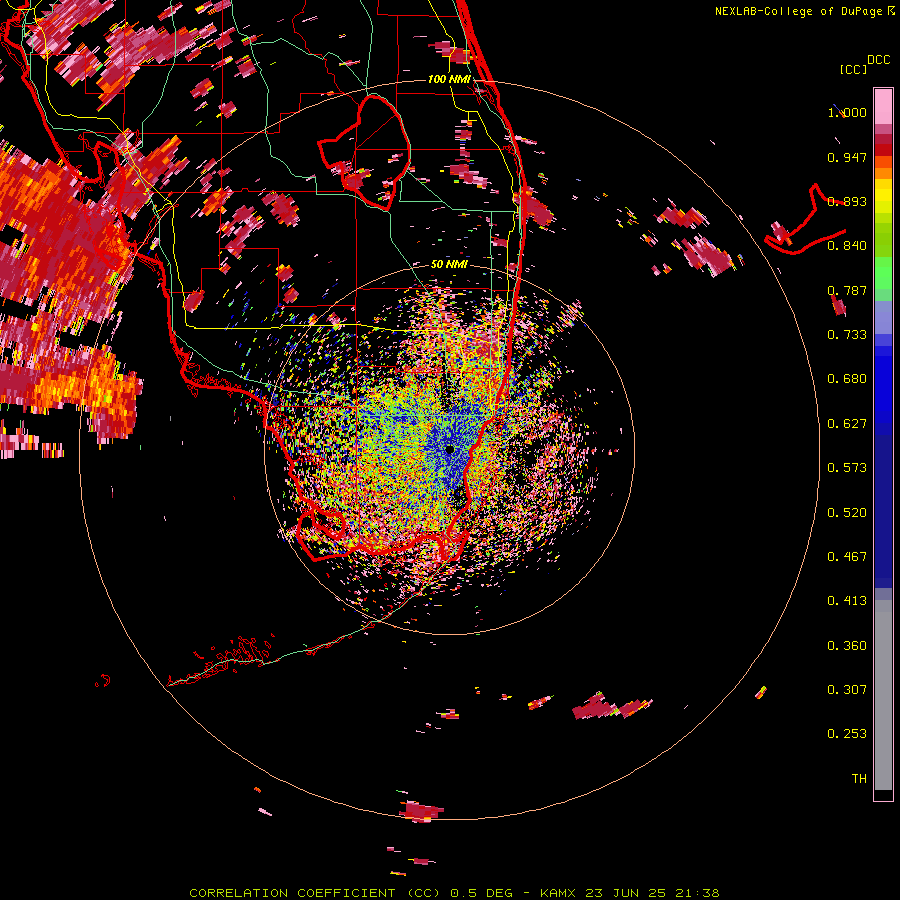Click the DCC label above the color bar
The width and height of the screenshot is (900, 900).
pyautogui.click(x=878, y=60)
